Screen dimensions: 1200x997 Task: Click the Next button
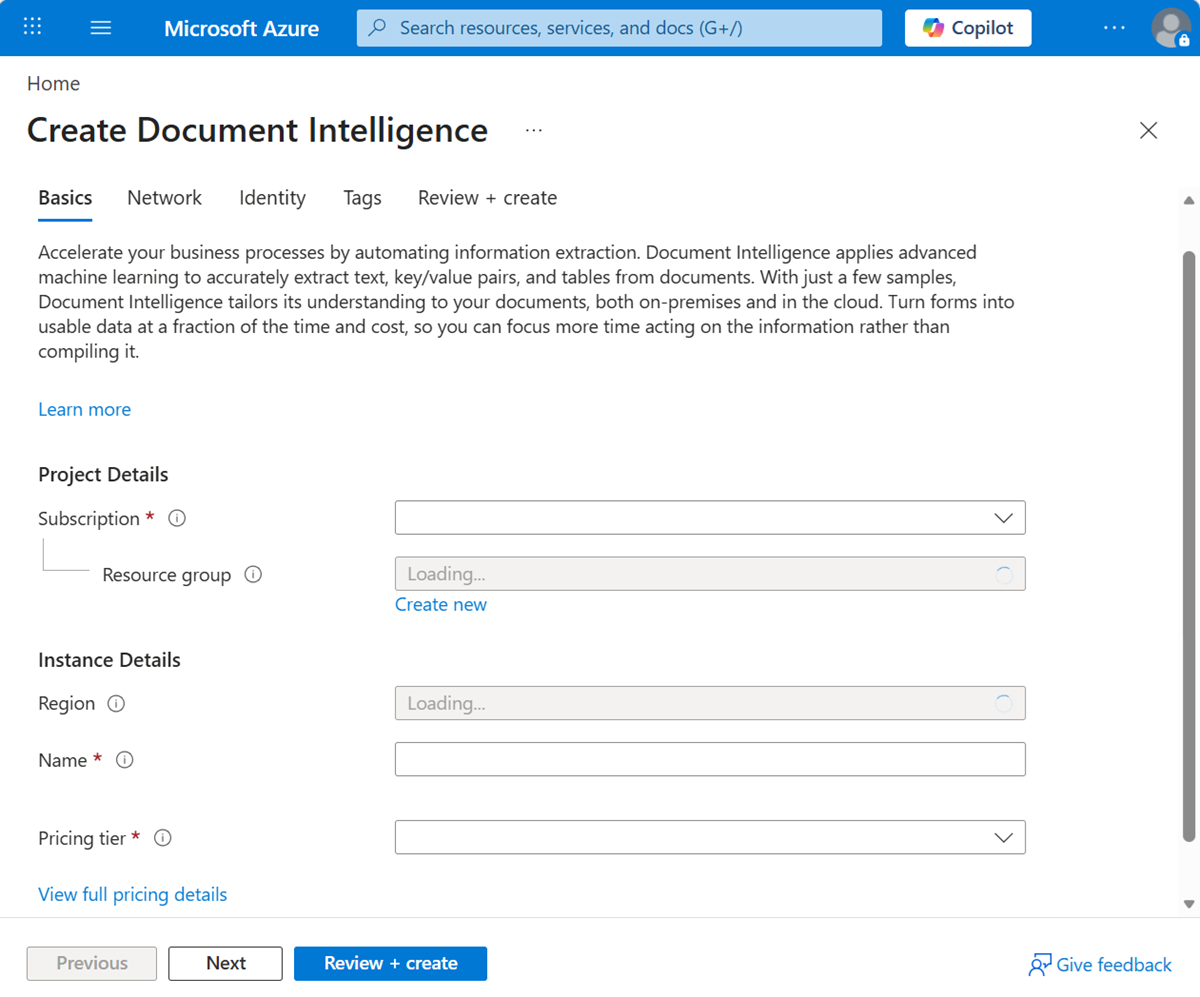[x=225, y=963]
